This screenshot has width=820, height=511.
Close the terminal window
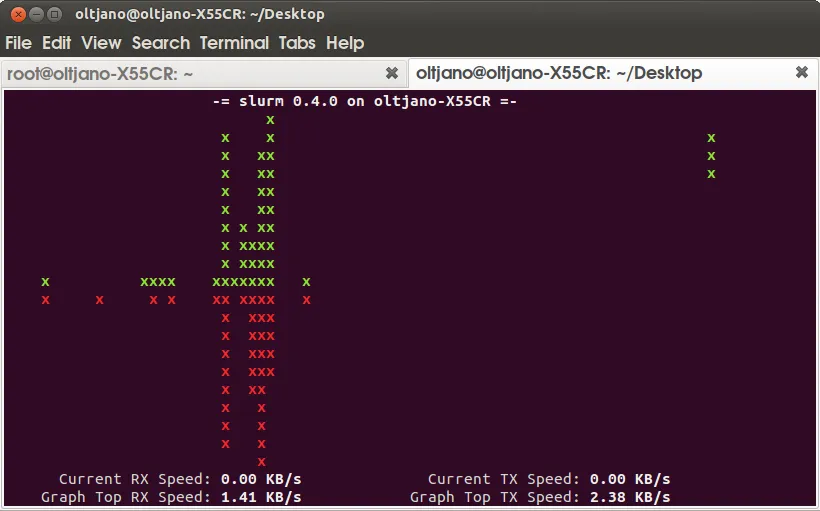coord(18,14)
